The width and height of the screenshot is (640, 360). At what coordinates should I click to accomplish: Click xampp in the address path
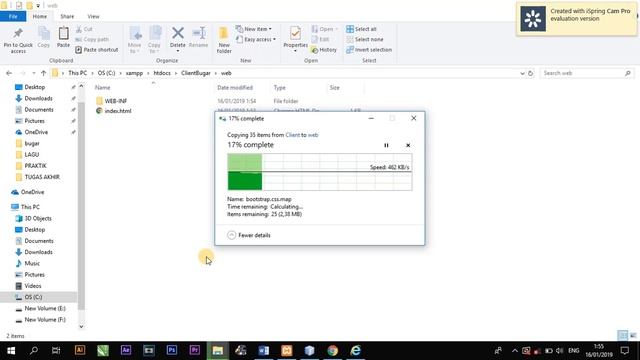point(134,73)
